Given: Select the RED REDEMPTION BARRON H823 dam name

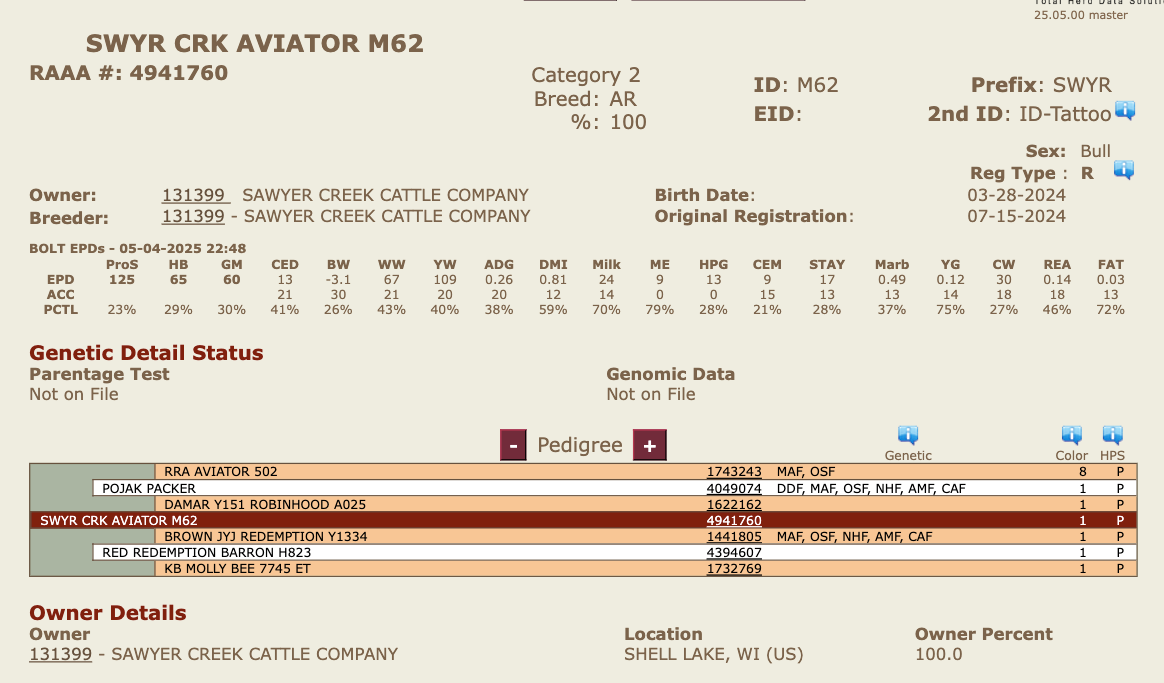Looking at the screenshot, I should (207, 553).
